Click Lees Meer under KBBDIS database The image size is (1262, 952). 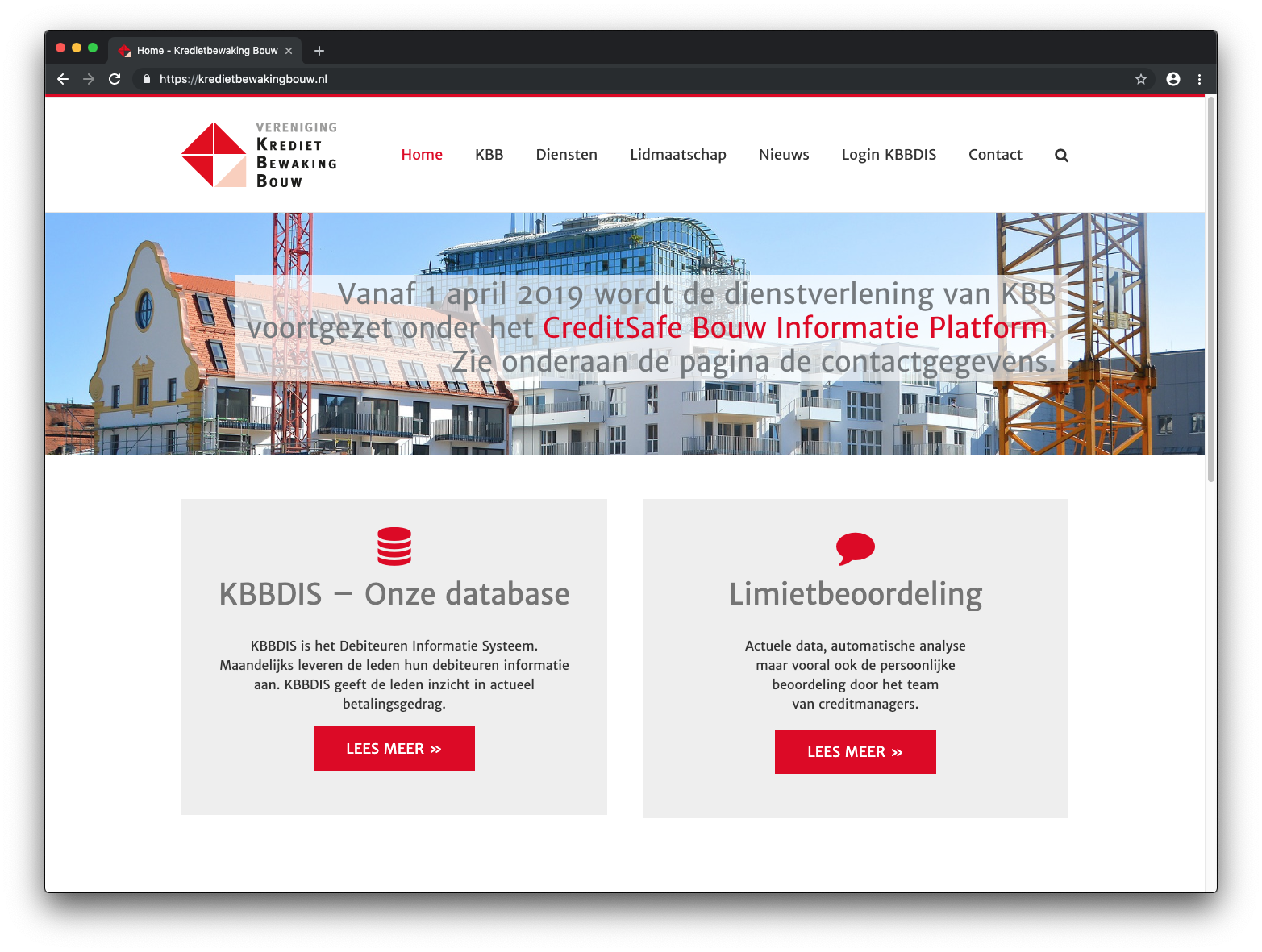[394, 749]
